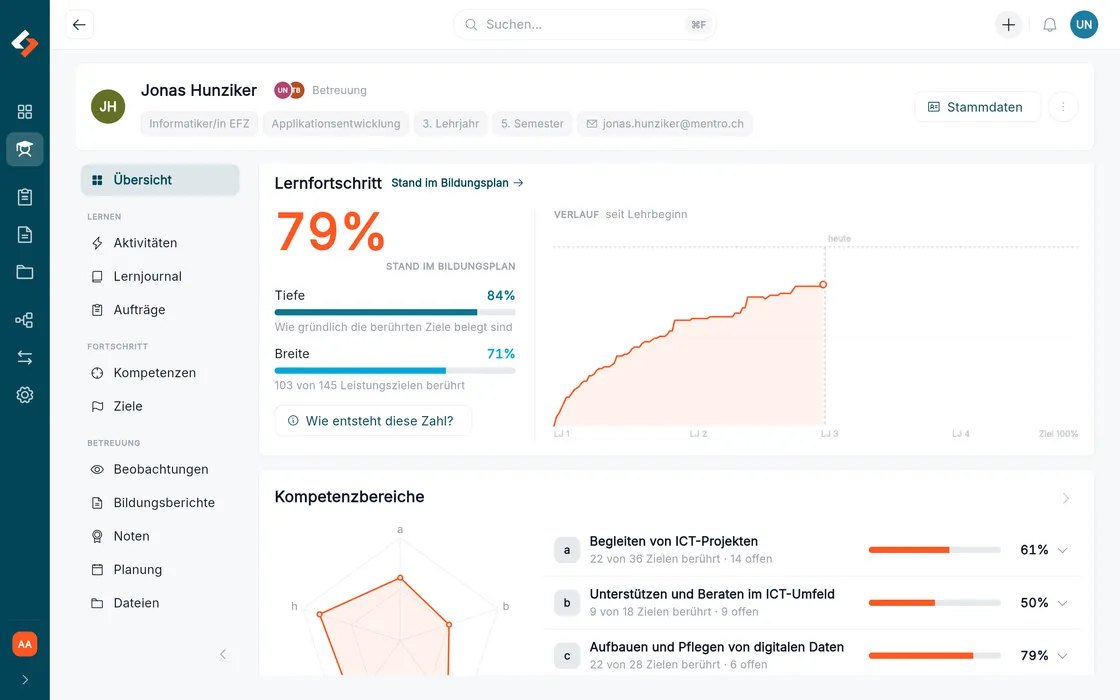Open Lernjournal in the side menu
This screenshot has height=700, width=1120.
click(160, 276)
